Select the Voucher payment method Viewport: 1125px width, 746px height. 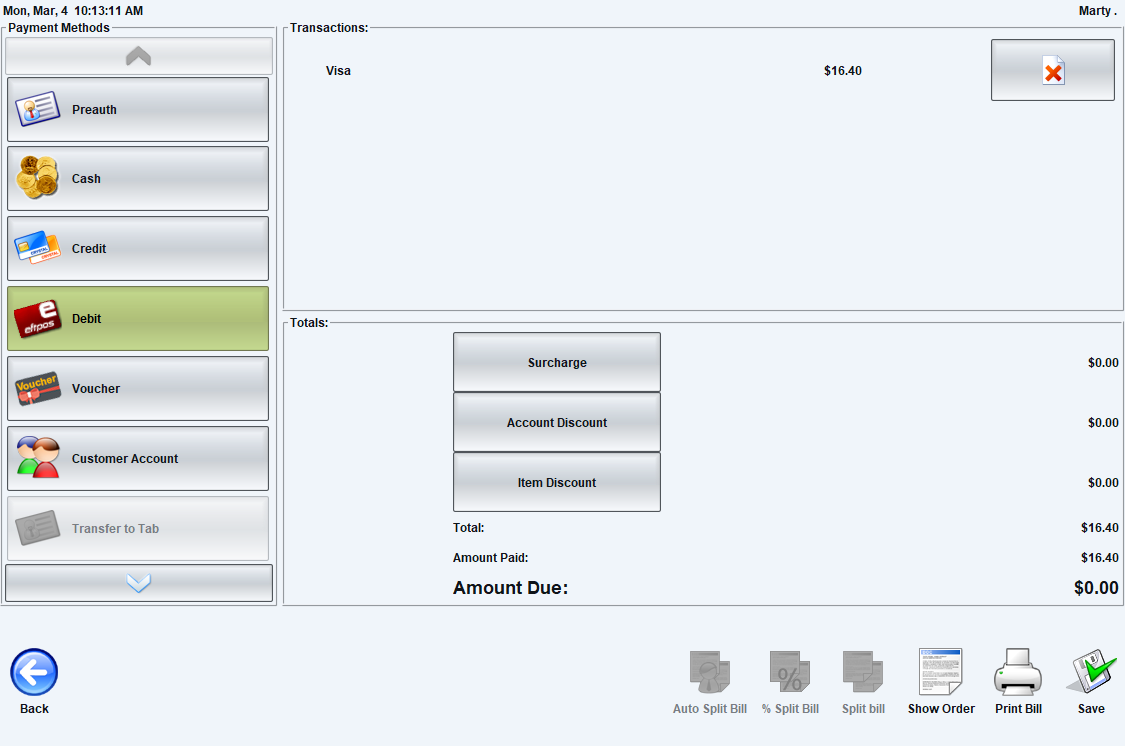pyautogui.click(x=138, y=388)
